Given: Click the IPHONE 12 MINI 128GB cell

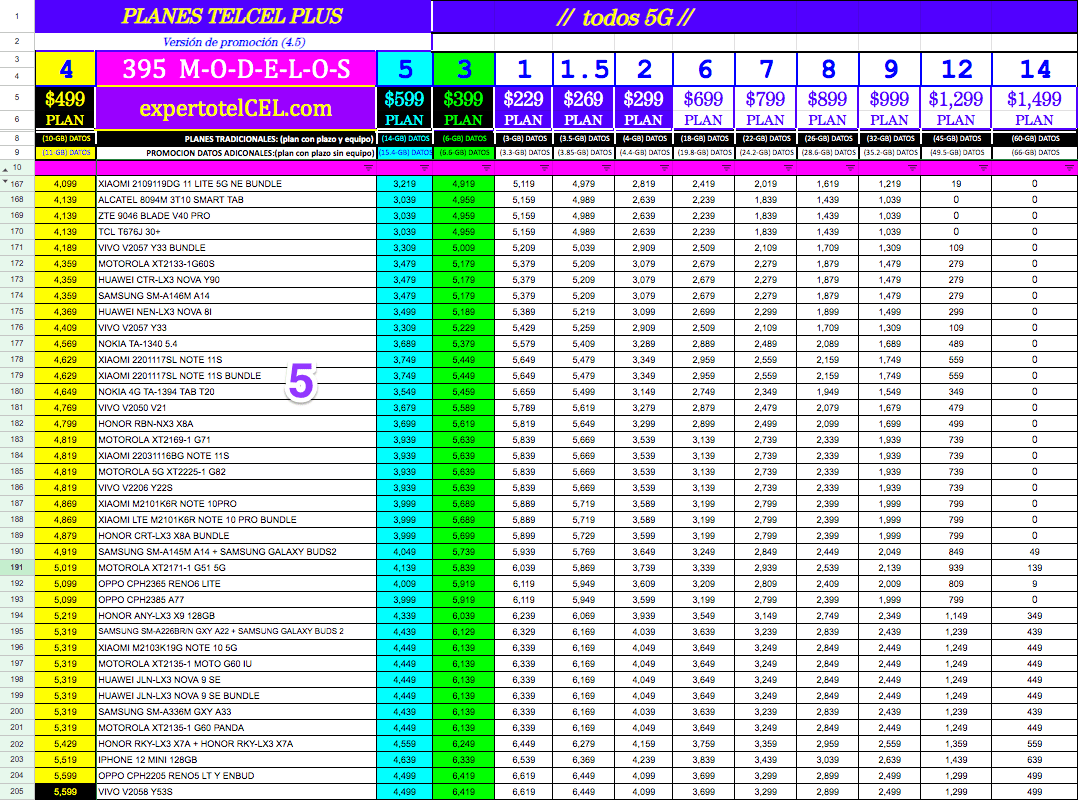Looking at the screenshot, I should [236, 759].
